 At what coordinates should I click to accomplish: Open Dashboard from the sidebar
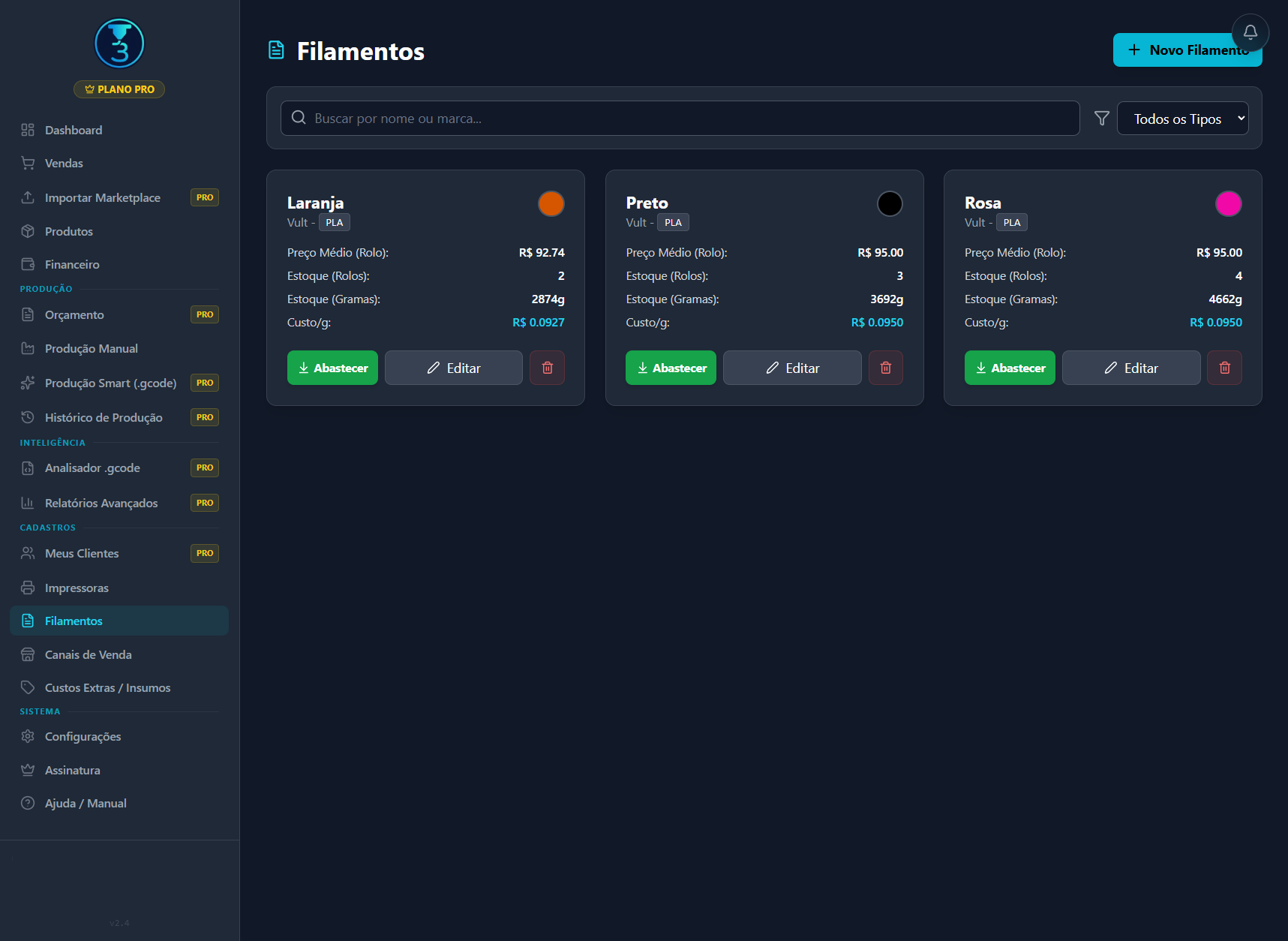click(x=74, y=130)
